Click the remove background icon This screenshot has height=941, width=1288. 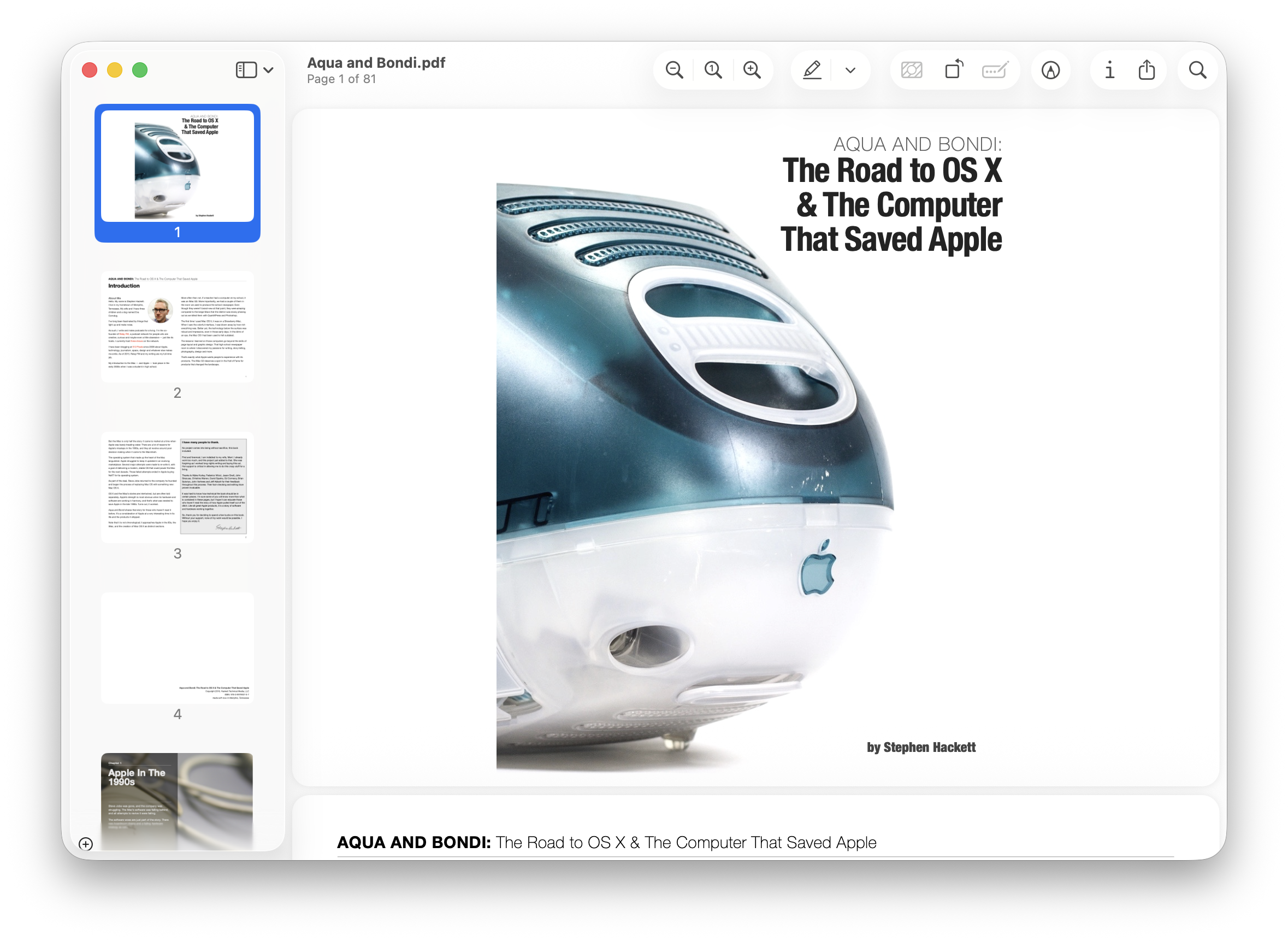click(x=912, y=70)
